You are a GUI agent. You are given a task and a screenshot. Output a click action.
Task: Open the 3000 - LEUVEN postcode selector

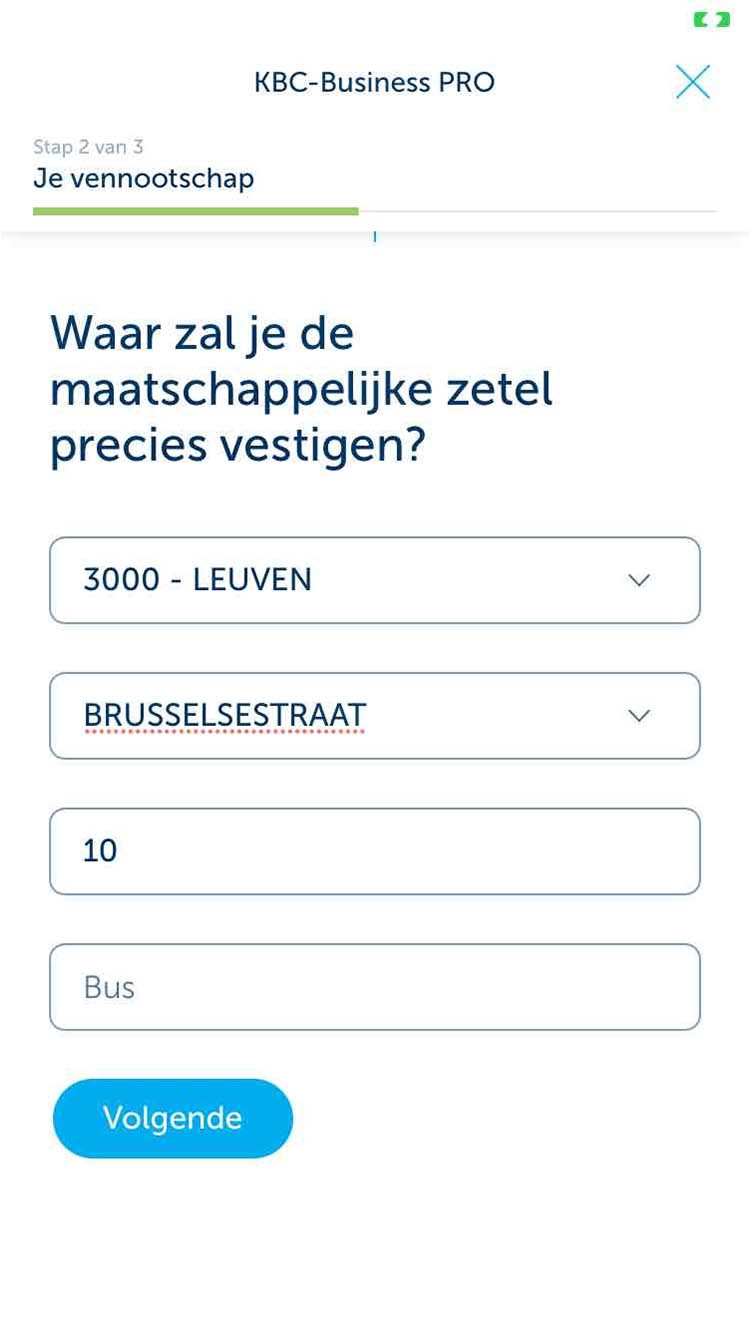(x=375, y=580)
